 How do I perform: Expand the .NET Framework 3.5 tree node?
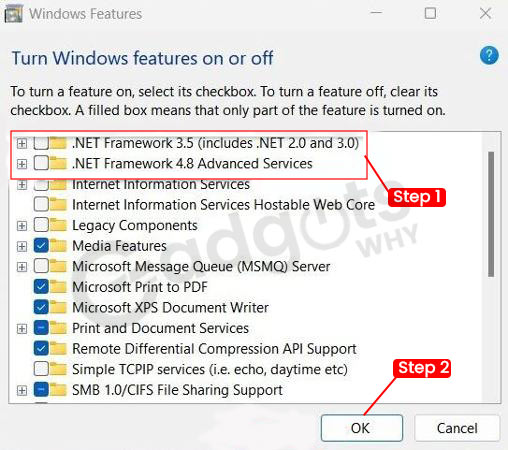[x=22, y=144]
